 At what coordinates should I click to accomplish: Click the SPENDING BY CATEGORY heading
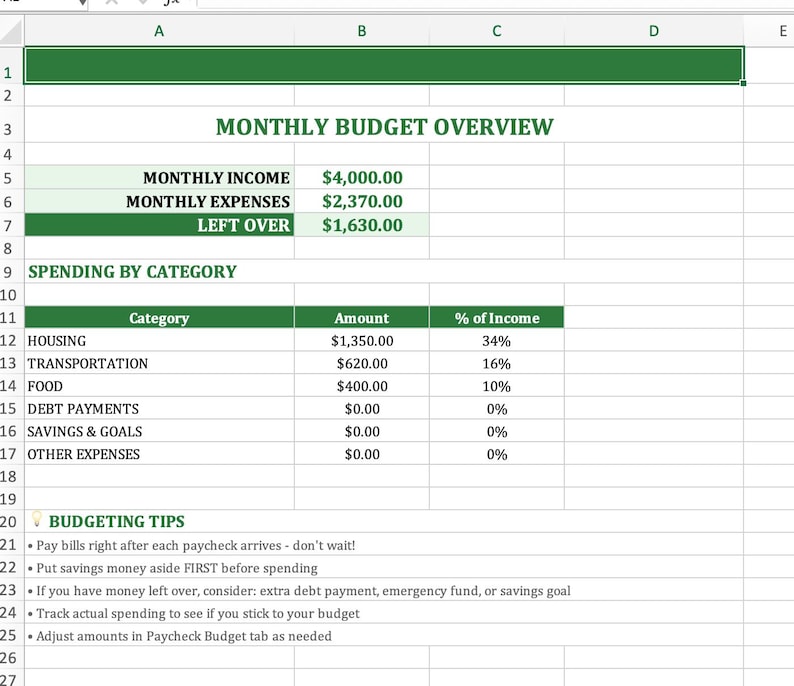[132, 272]
